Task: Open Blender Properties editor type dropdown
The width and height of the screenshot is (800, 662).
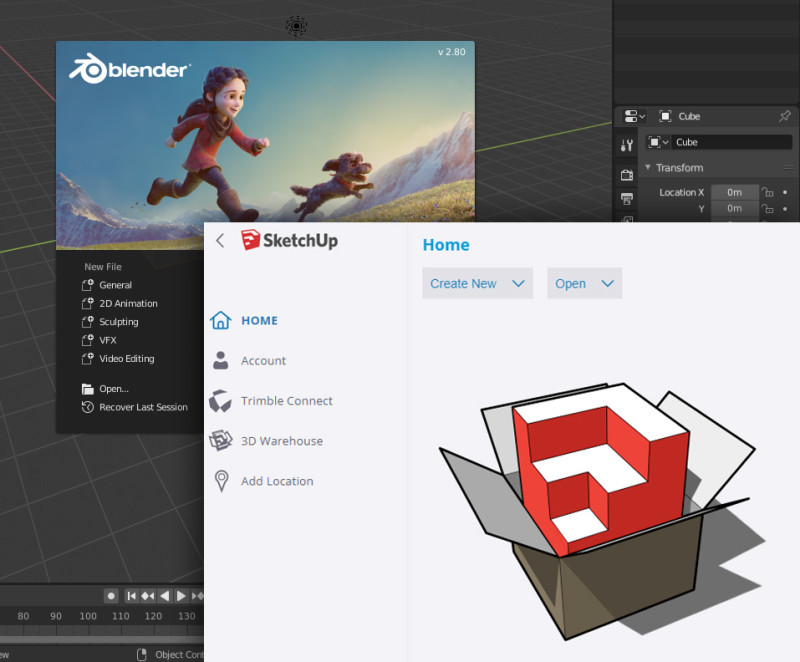Action: [x=634, y=116]
